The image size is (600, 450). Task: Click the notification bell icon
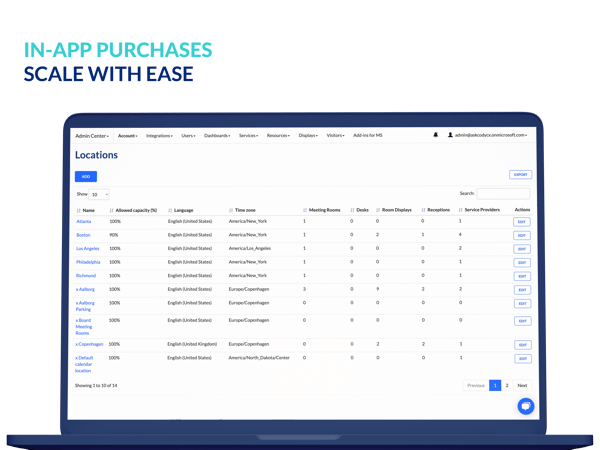click(435, 135)
